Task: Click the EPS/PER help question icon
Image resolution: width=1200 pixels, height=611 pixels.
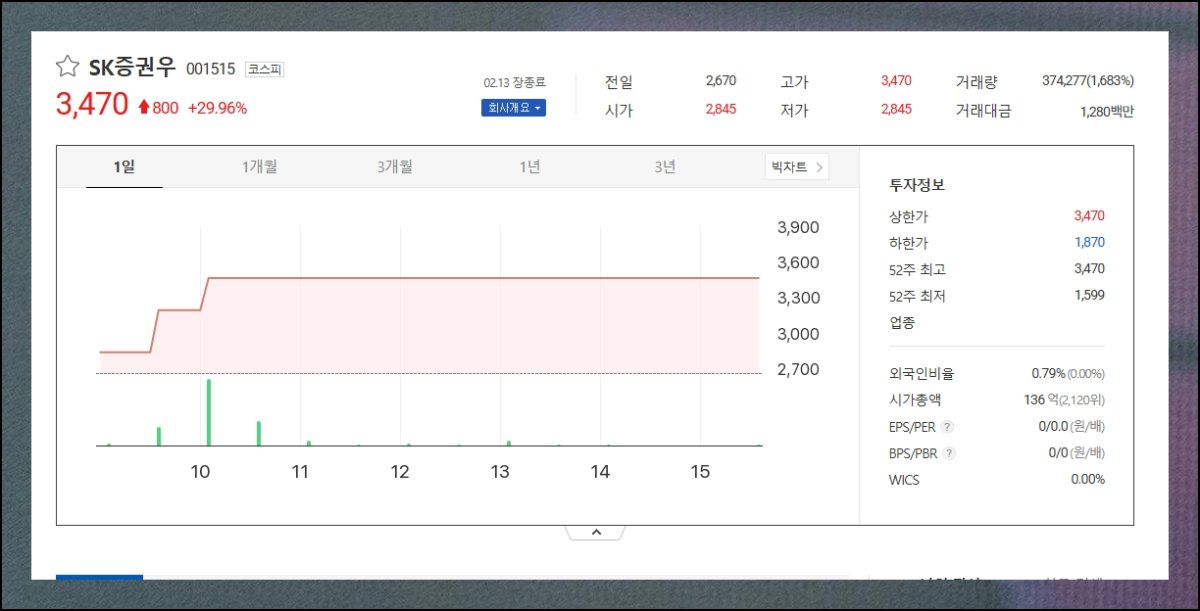Action: click(x=948, y=427)
